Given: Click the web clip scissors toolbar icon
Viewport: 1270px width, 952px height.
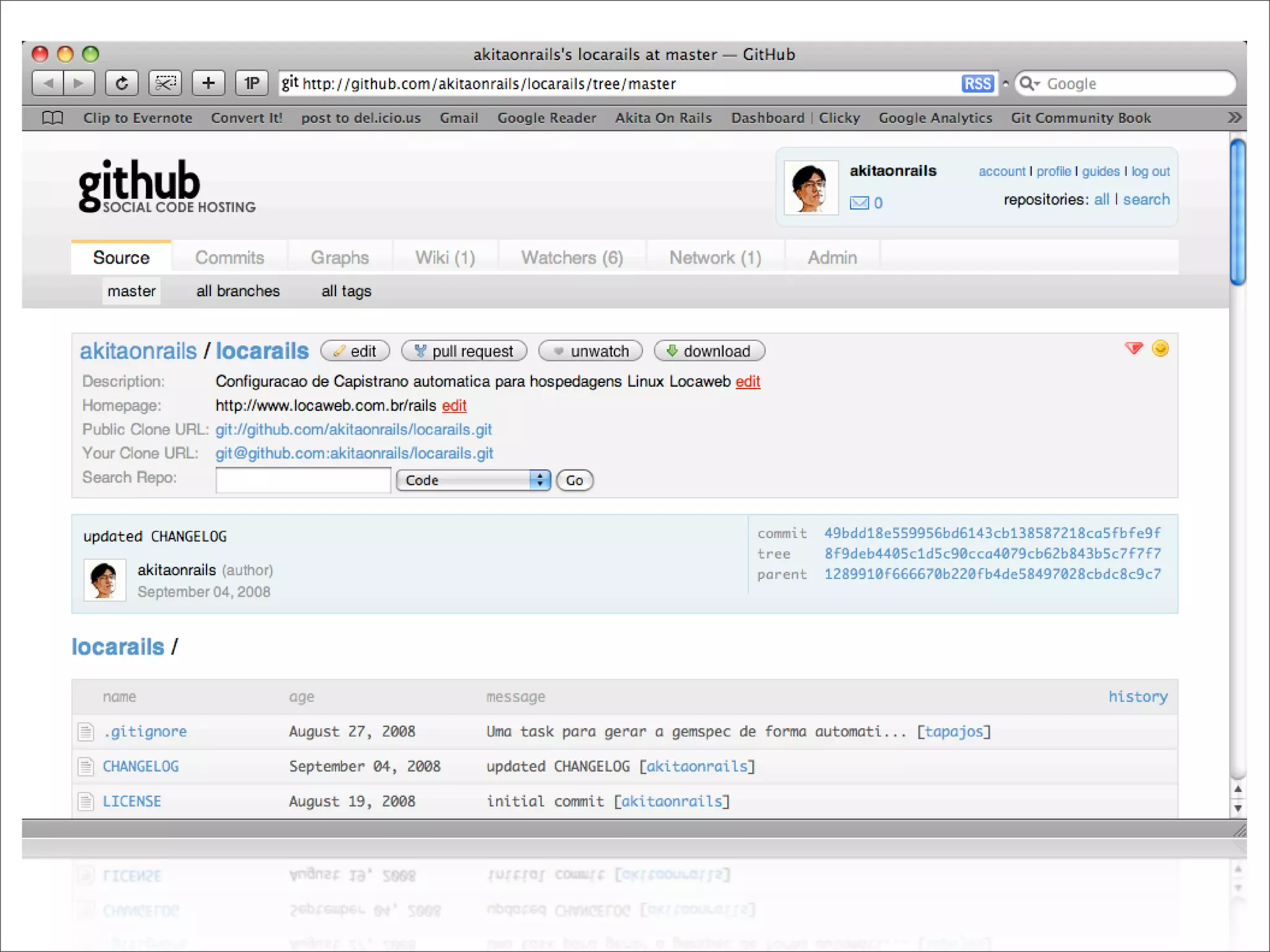Looking at the screenshot, I should [x=165, y=83].
